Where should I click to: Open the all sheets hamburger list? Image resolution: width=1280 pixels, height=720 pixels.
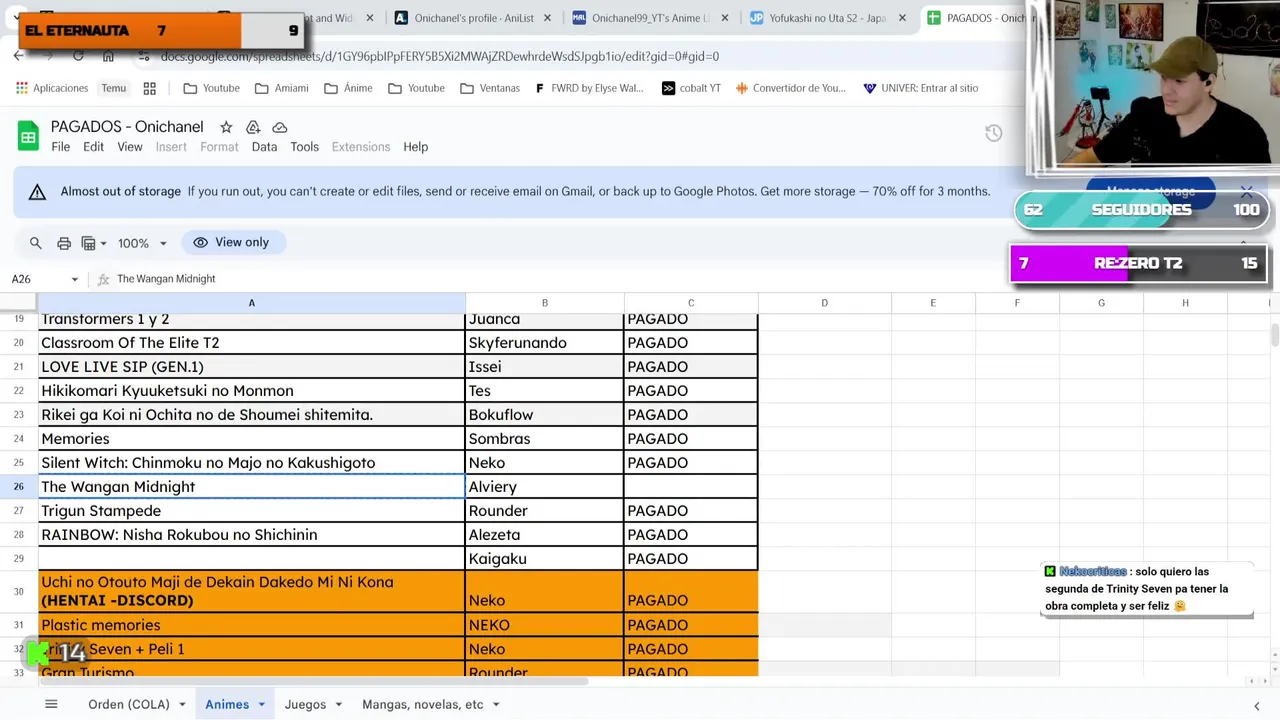coord(51,704)
